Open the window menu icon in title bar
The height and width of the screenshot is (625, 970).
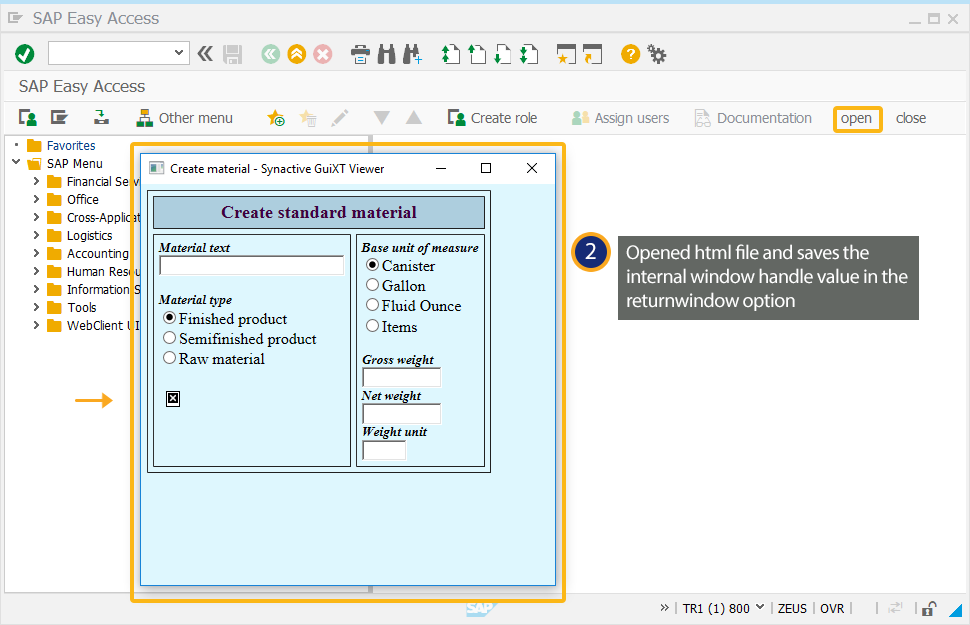[x=15, y=19]
